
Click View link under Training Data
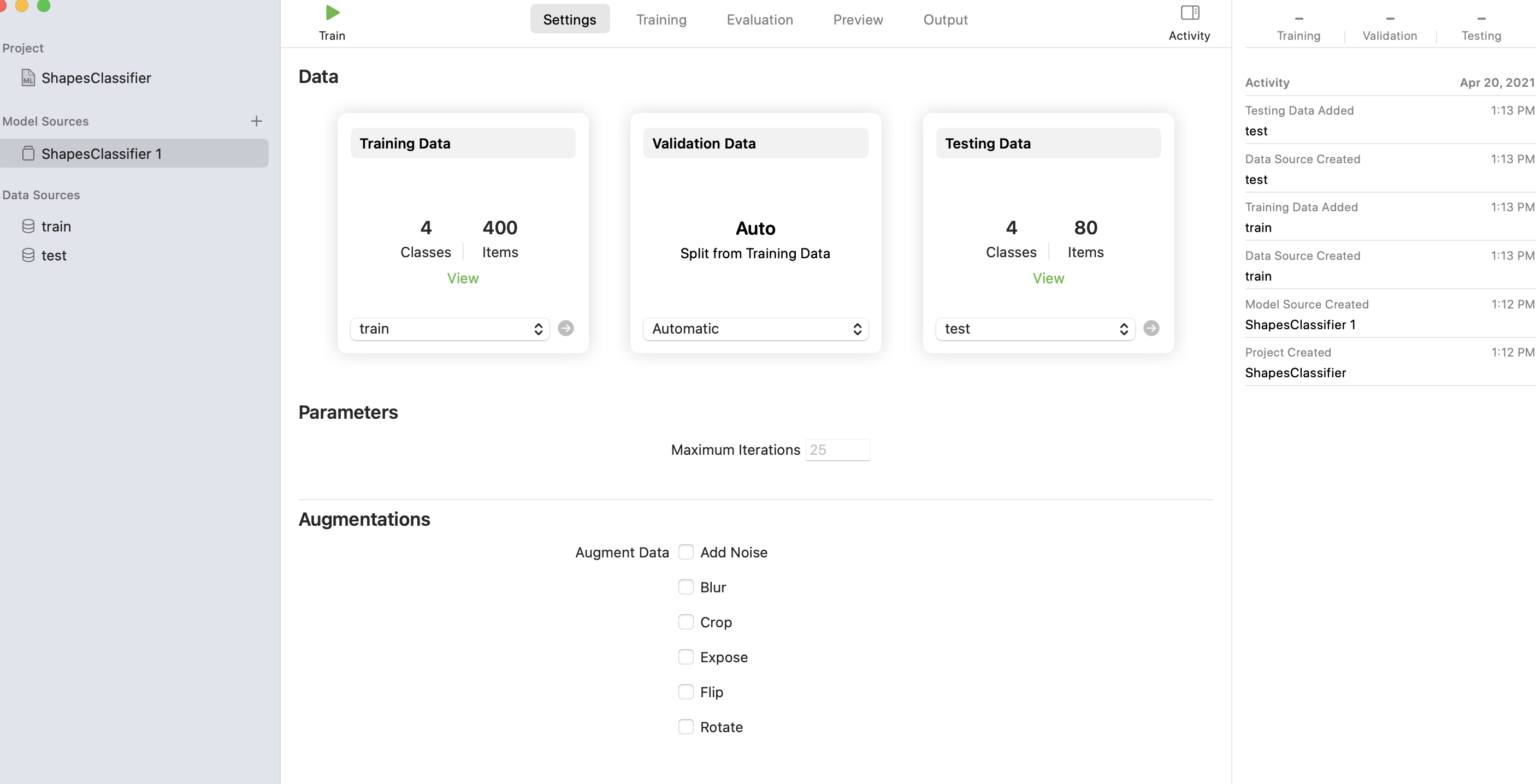(463, 278)
